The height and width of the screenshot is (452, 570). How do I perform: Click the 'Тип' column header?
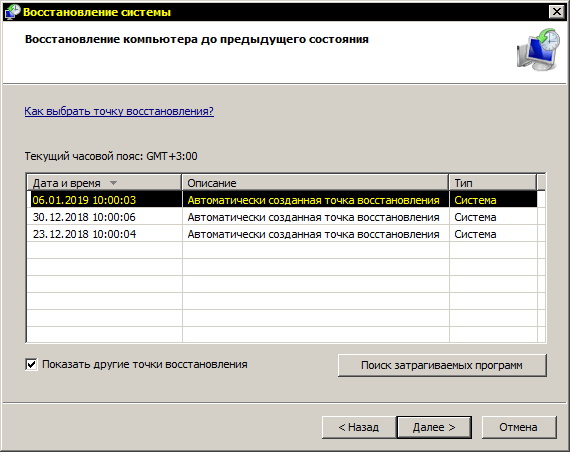tap(493, 183)
